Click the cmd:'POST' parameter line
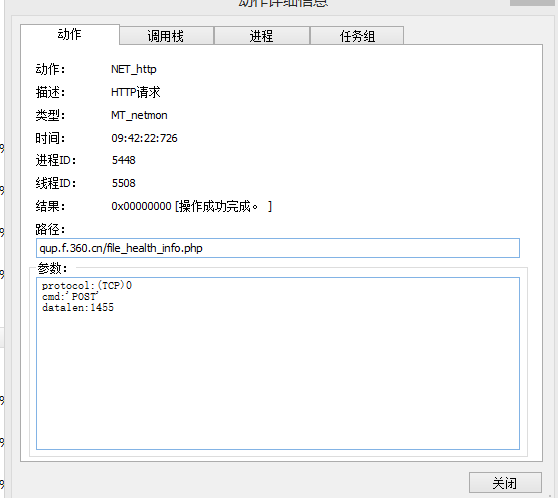 coord(70,297)
